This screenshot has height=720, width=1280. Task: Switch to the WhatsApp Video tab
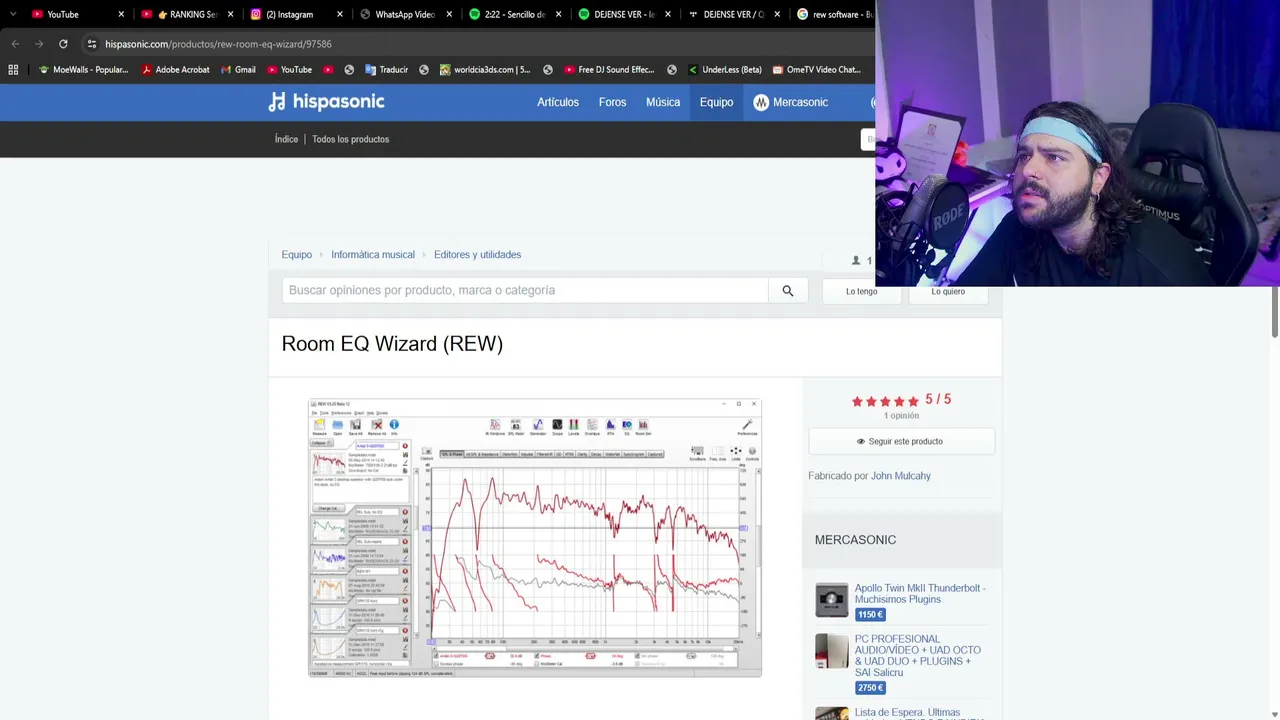coord(404,14)
